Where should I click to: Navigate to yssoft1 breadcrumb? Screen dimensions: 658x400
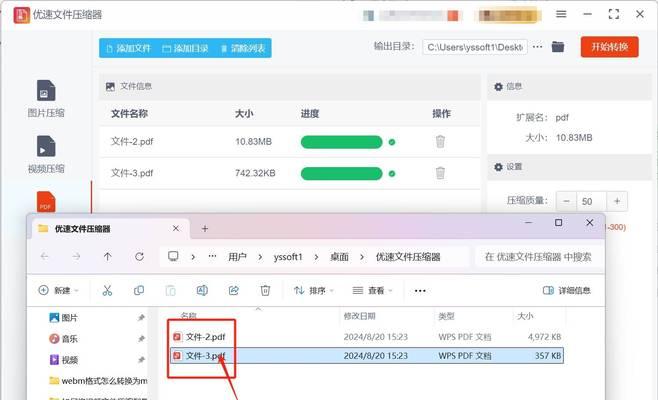(x=288, y=257)
